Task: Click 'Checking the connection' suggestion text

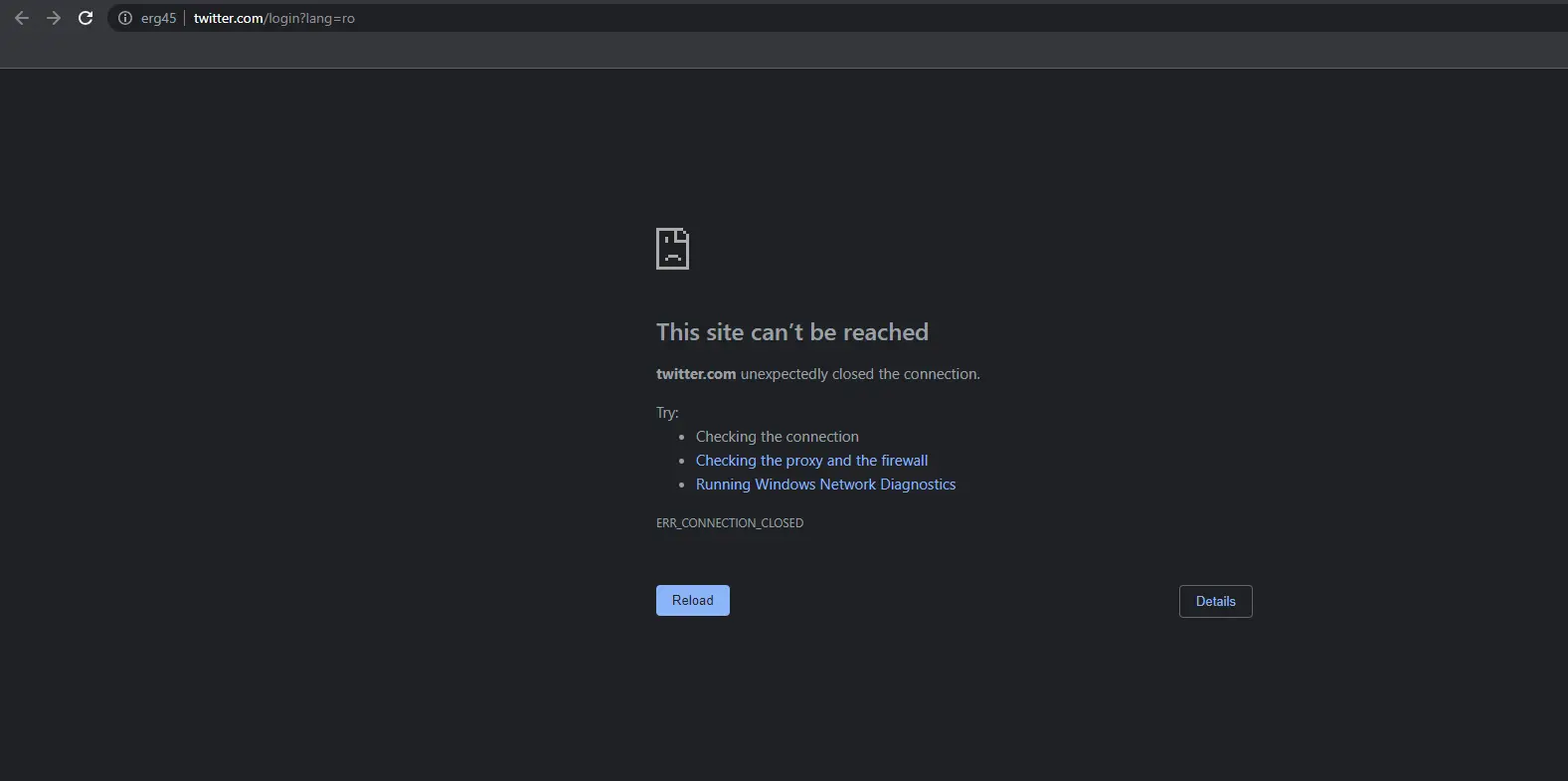Action: coord(777,437)
